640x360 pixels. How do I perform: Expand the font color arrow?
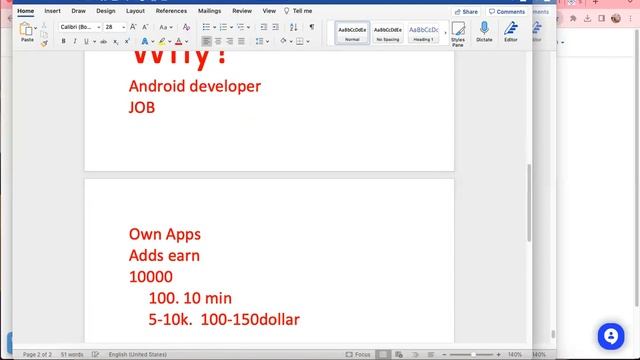click(x=187, y=42)
